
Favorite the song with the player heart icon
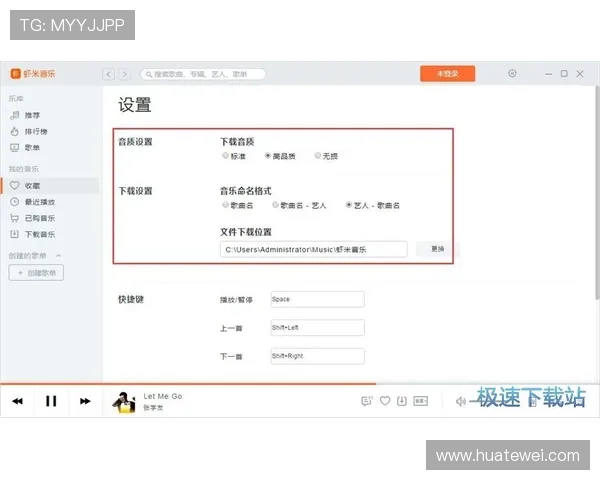(385, 401)
